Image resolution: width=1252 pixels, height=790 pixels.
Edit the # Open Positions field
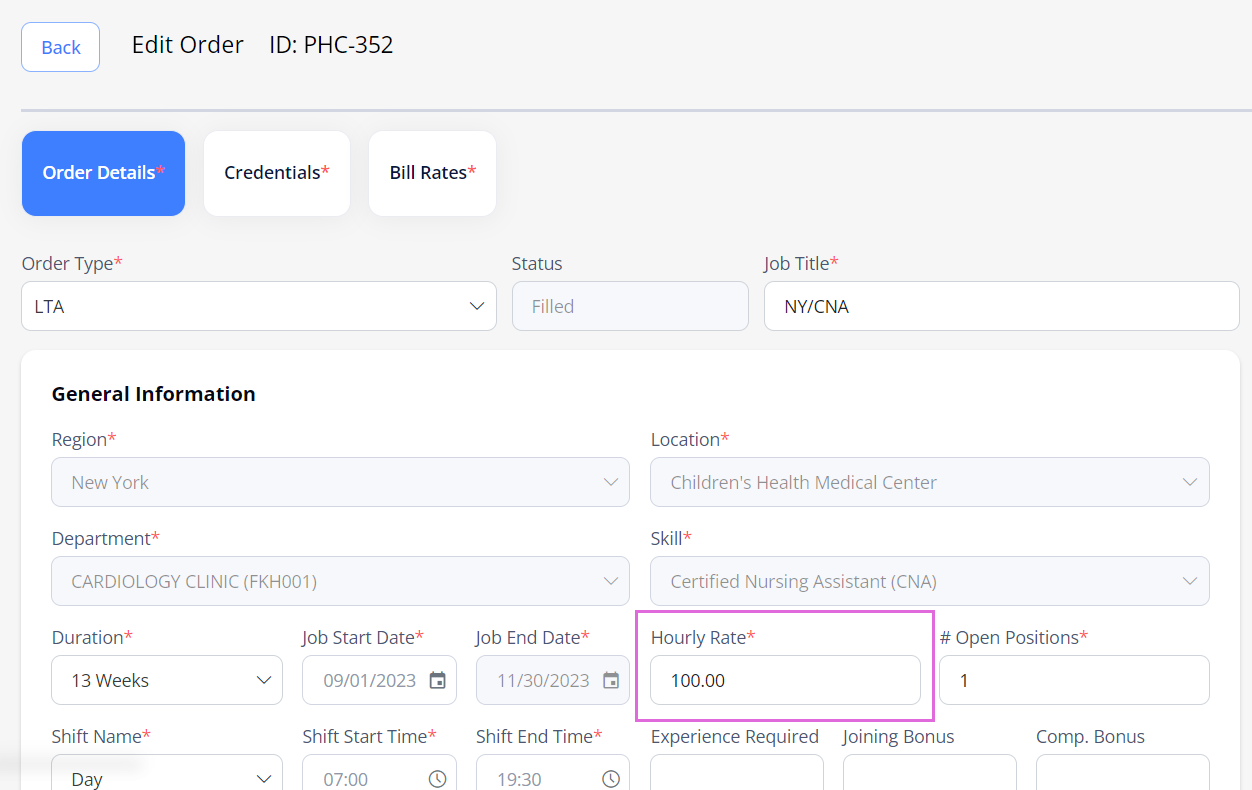[x=1074, y=680]
